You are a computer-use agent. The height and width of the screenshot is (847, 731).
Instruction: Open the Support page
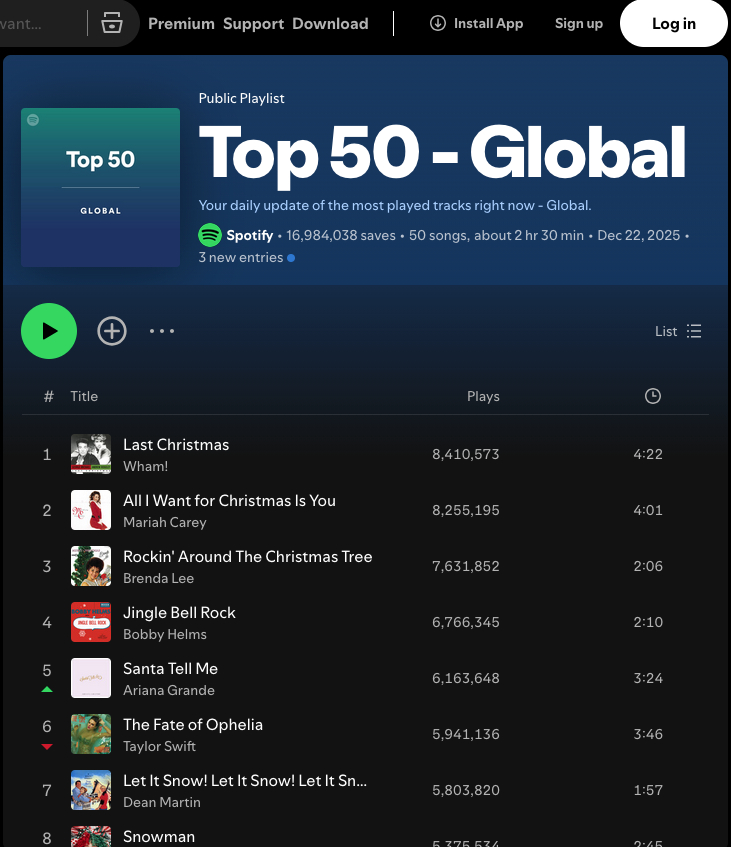[x=253, y=23]
